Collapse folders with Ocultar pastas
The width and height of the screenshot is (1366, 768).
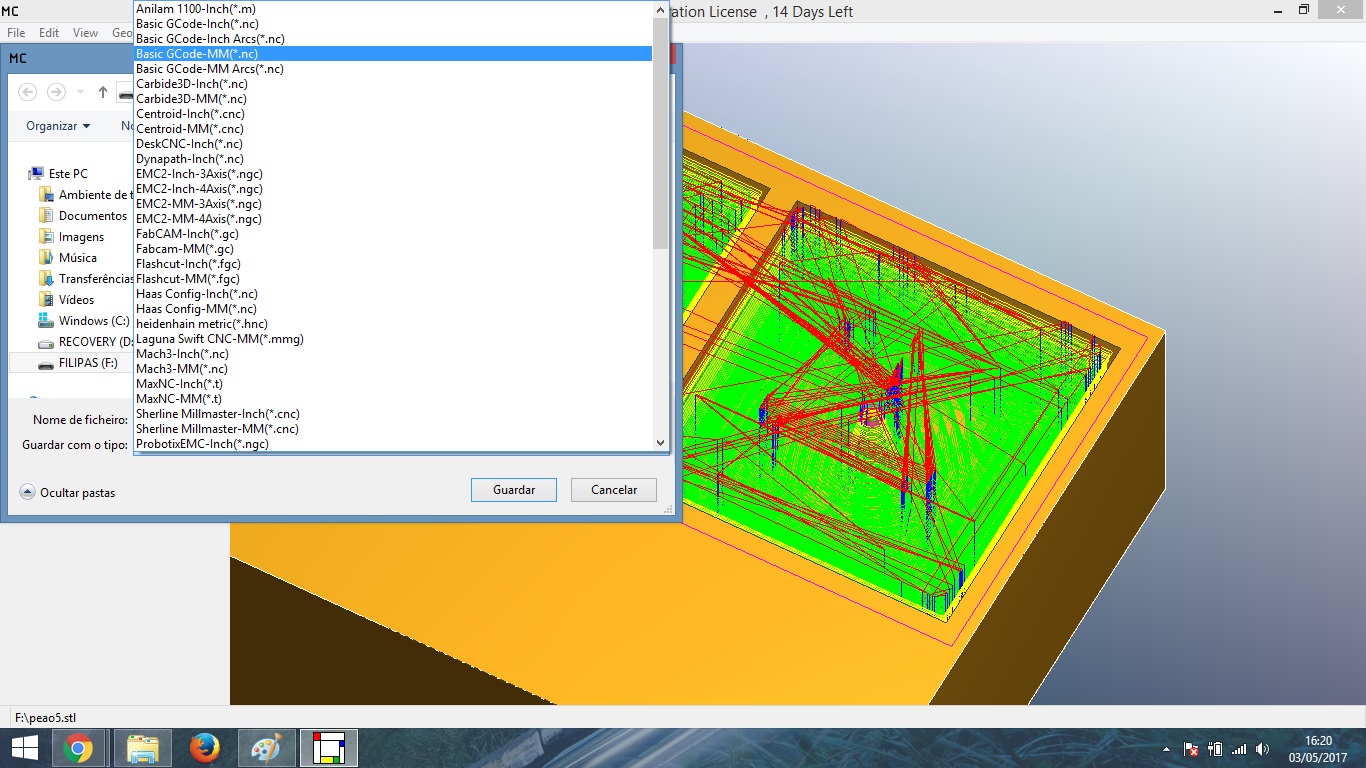[68, 492]
